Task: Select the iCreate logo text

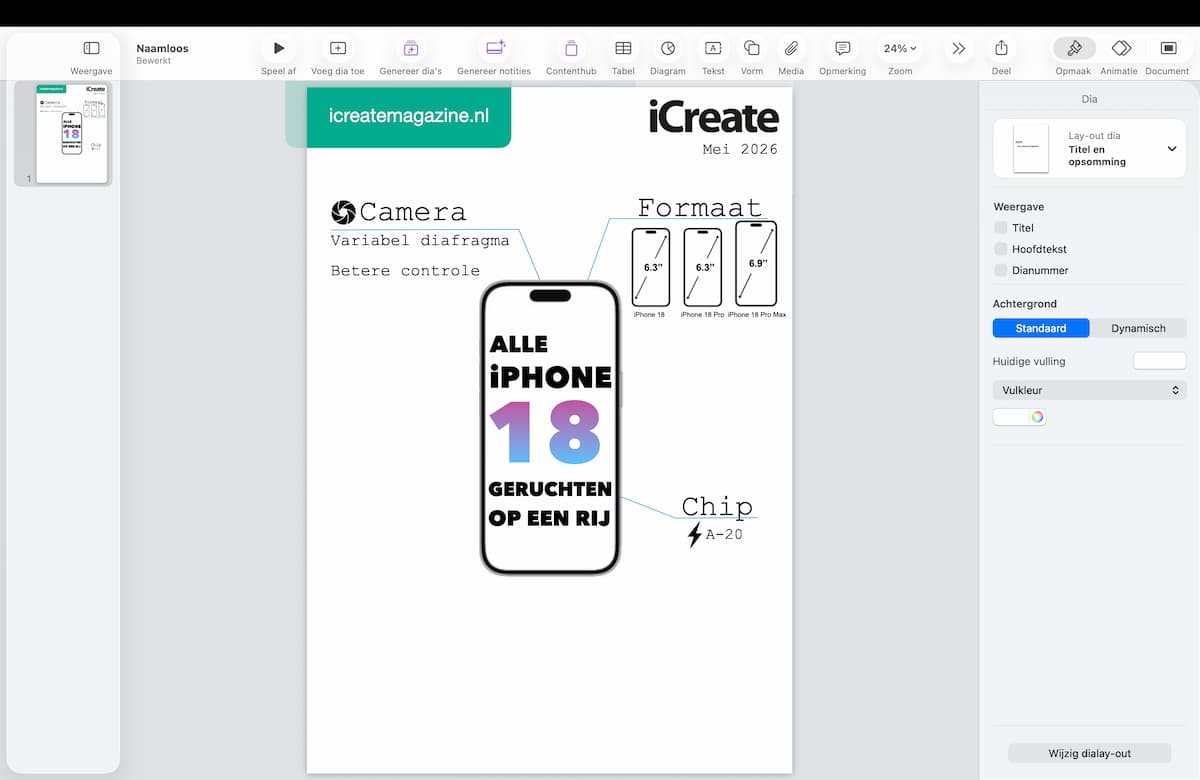Action: point(713,117)
